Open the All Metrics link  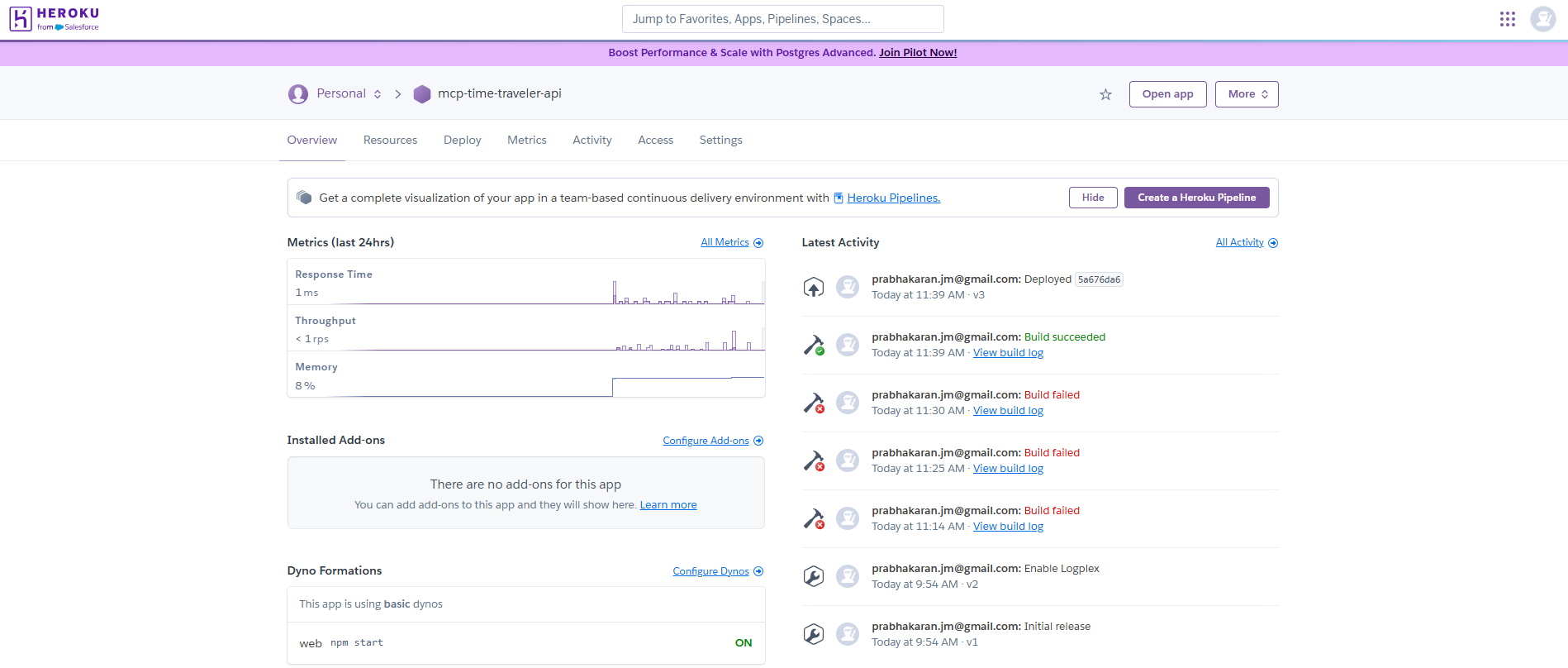click(x=725, y=242)
